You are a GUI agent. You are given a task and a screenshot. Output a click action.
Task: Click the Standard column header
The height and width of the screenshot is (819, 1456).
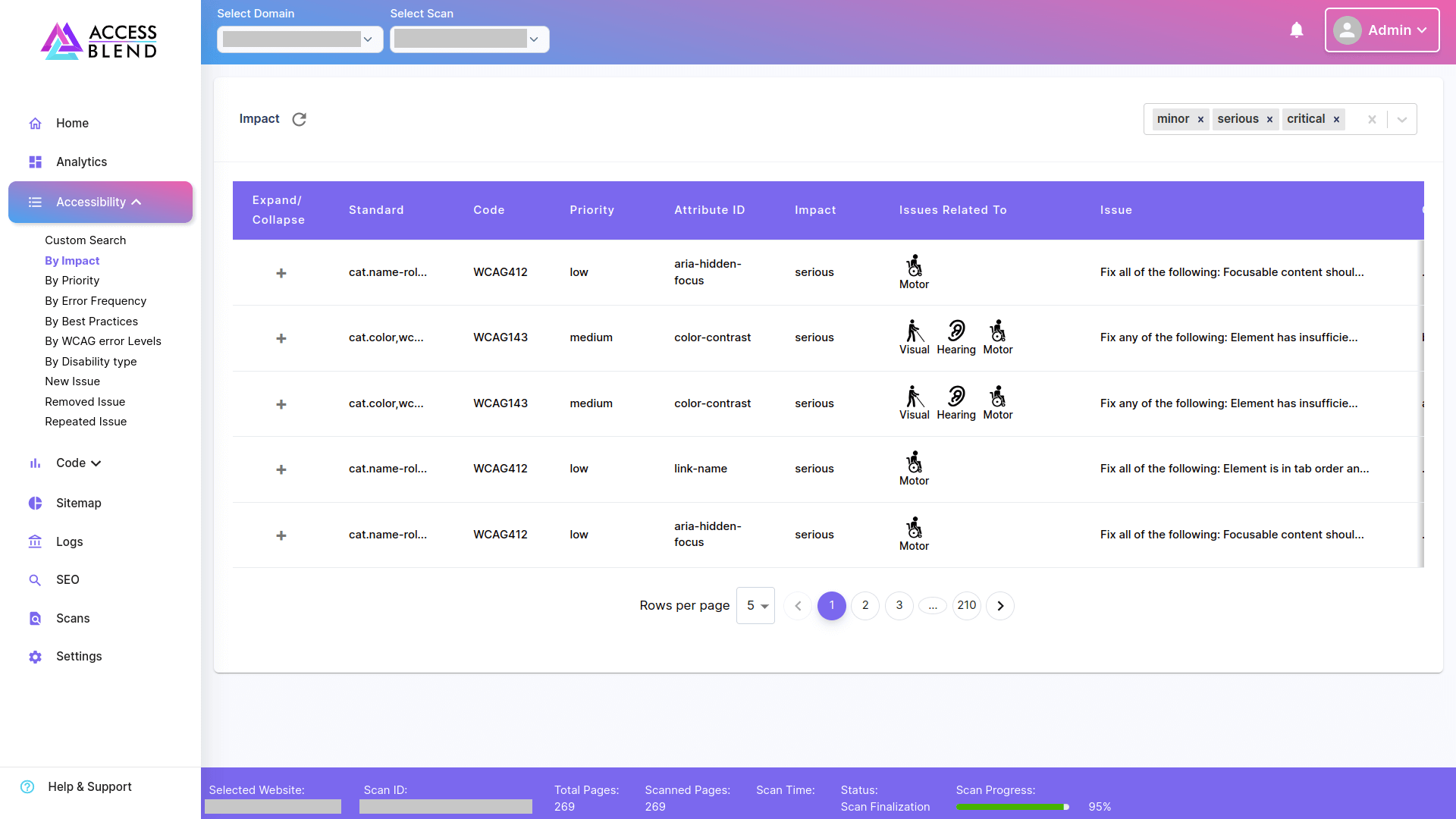[x=376, y=210]
